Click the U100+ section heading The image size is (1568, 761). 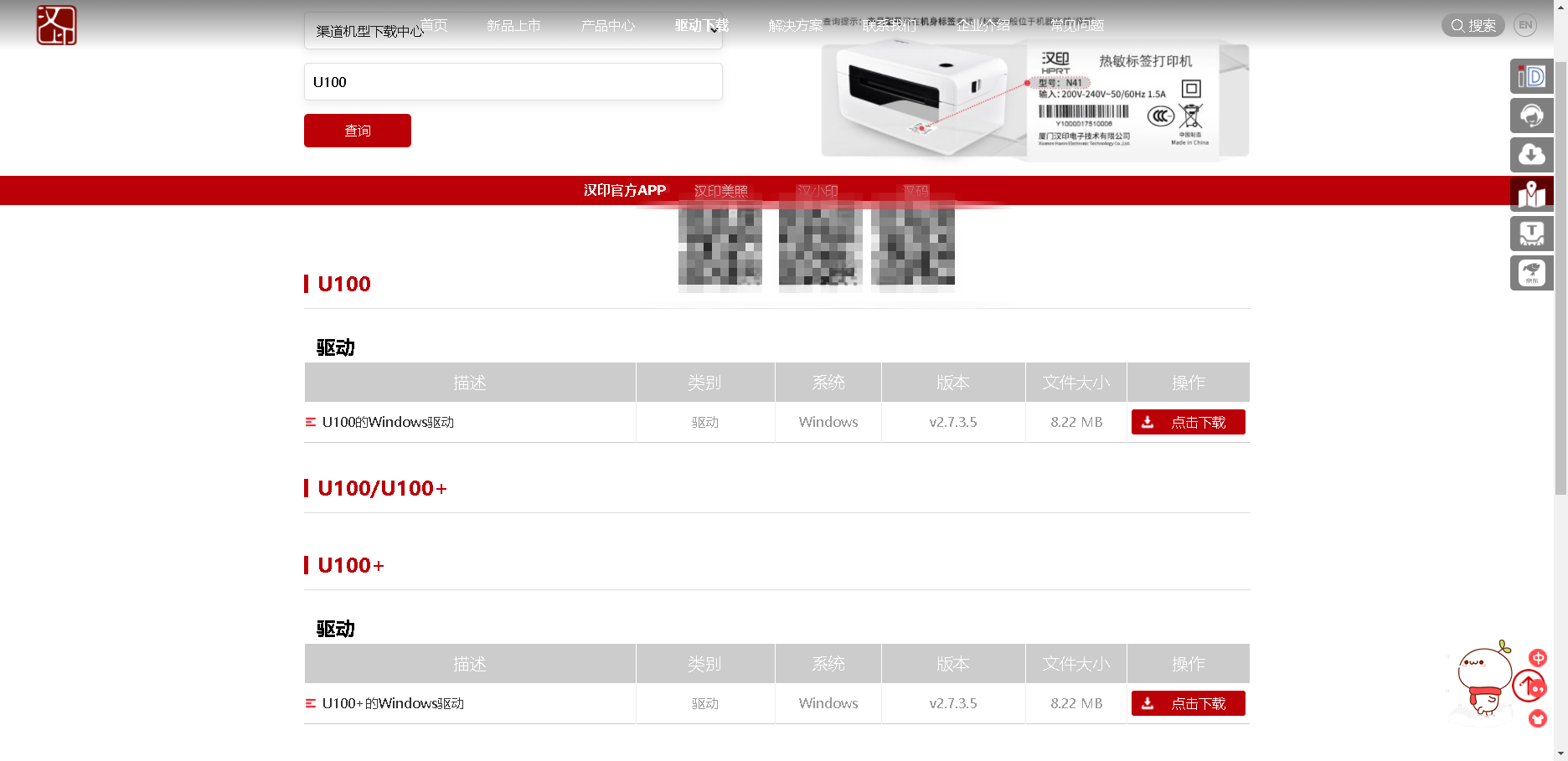351,565
